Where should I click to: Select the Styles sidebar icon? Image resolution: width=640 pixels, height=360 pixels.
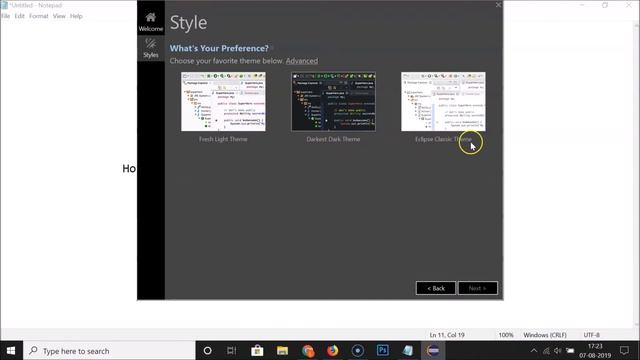151,48
